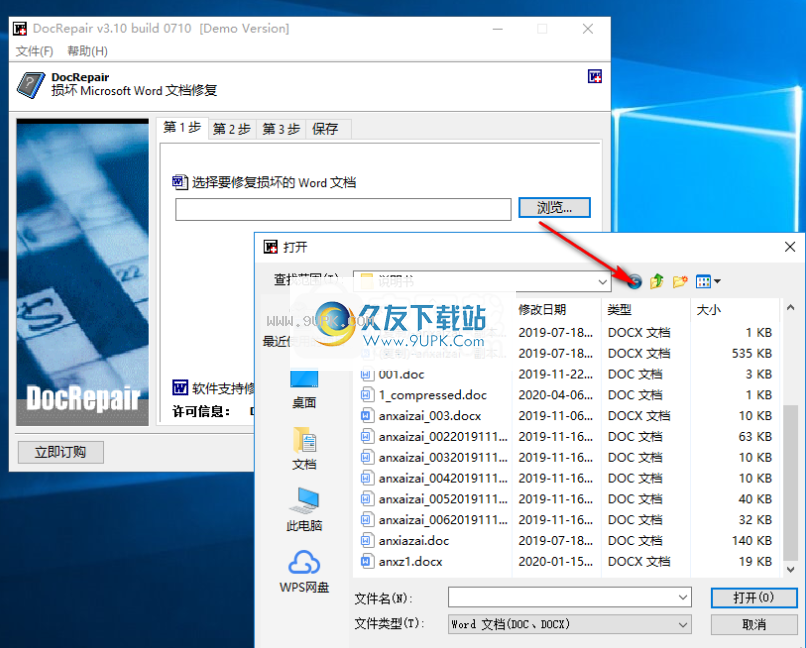
Task: Select file anxaizai_0052019111...
Action: point(443,499)
